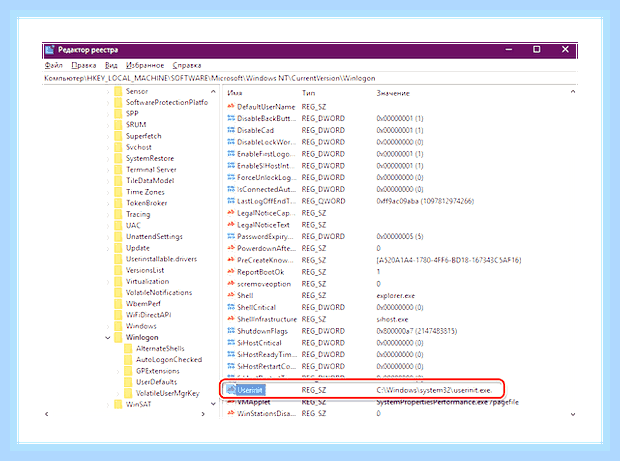620x461 pixels.
Task: Click the Userinit string value icon
Action: pos(231,390)
